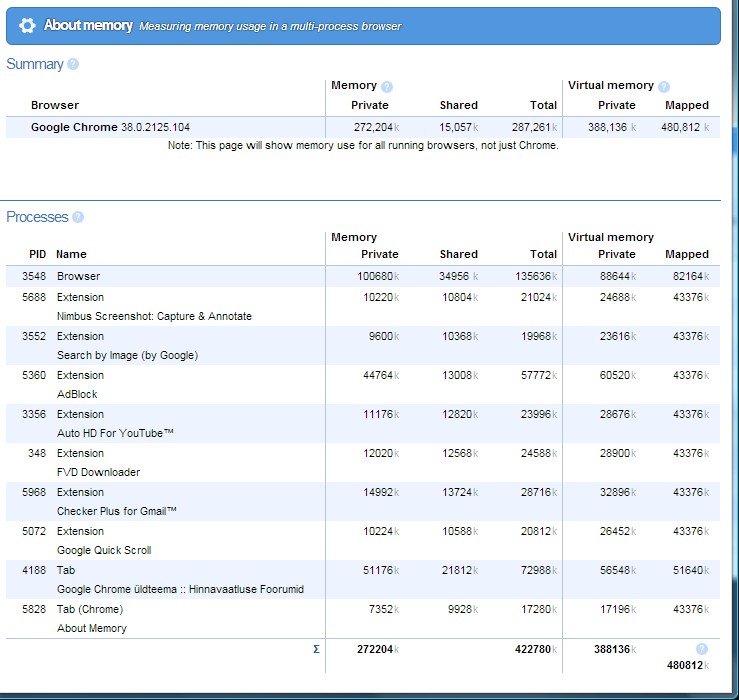The image size is (739, 700).
Task: Click the About Memory tab entry
Action: click(x=91, y=628)
